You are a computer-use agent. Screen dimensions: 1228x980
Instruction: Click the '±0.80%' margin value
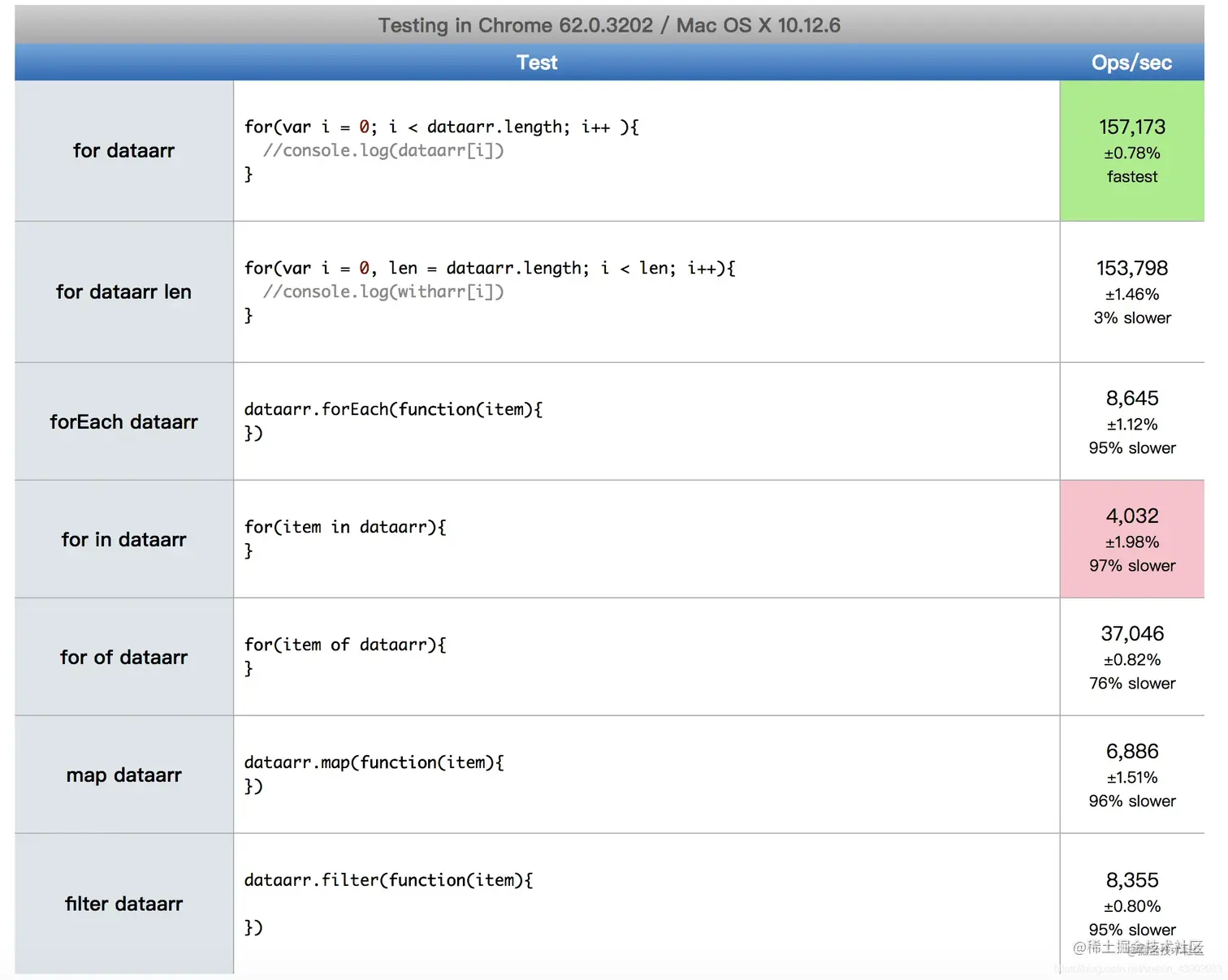(x=1132, y=906)
